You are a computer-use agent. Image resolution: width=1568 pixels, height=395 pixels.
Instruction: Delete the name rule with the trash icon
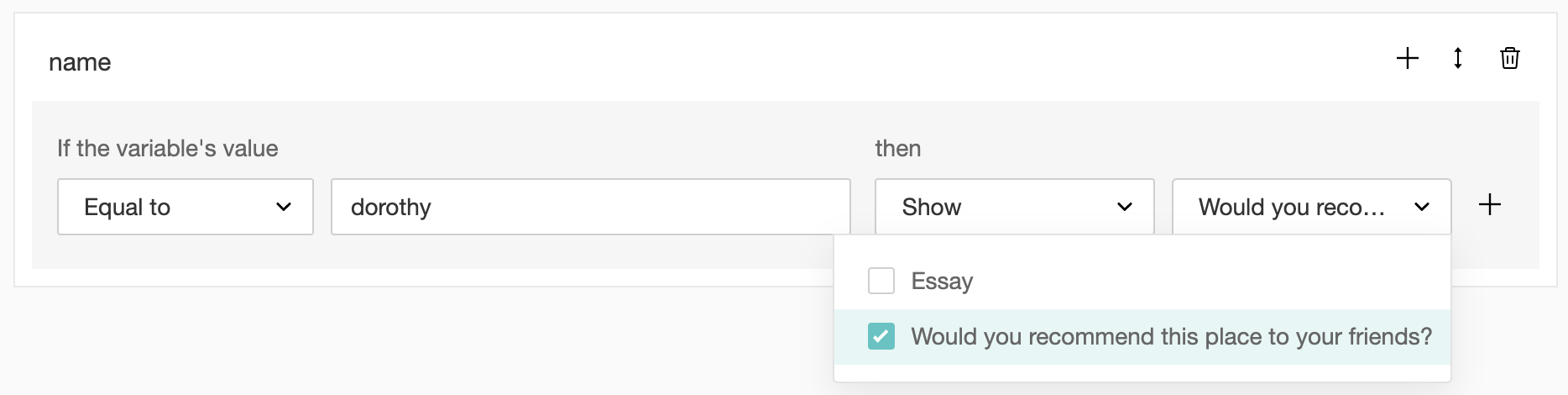pyautogui.click(x=1509, y=58)
